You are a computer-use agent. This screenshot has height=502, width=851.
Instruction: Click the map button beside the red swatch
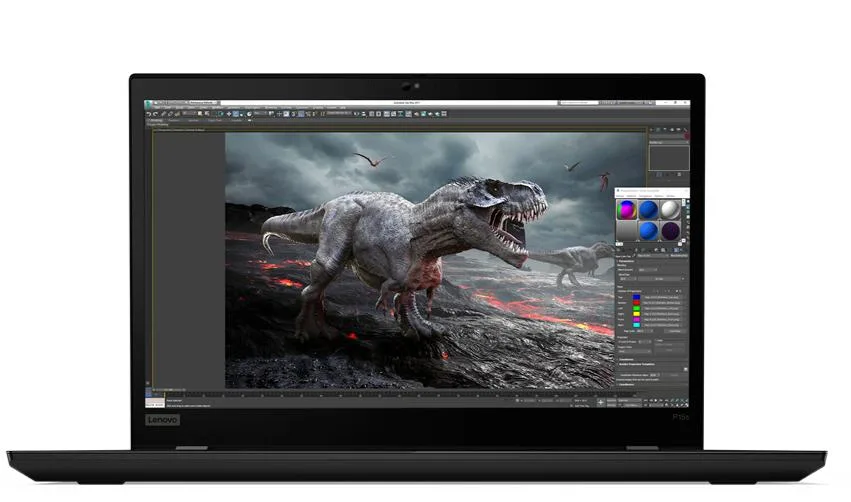[x=662, y=303]
